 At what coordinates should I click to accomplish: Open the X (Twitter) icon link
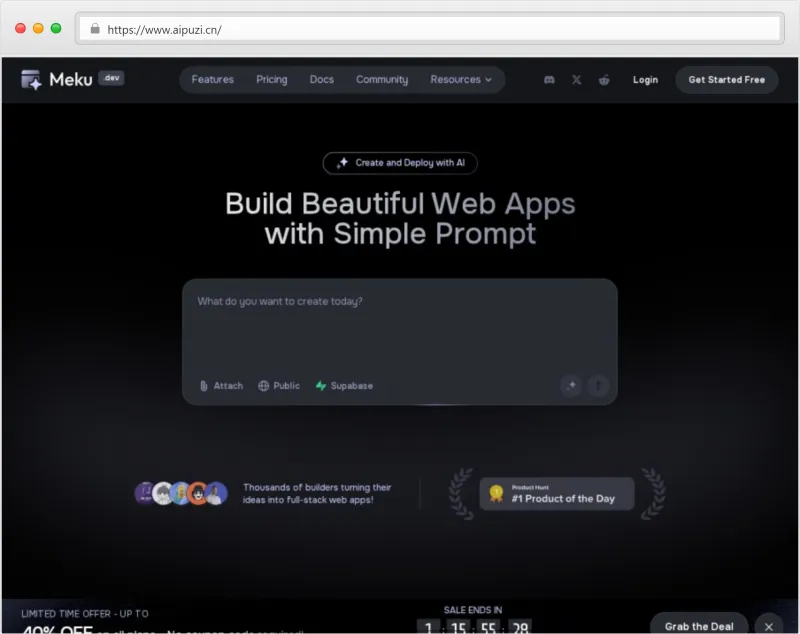point(576,80)
